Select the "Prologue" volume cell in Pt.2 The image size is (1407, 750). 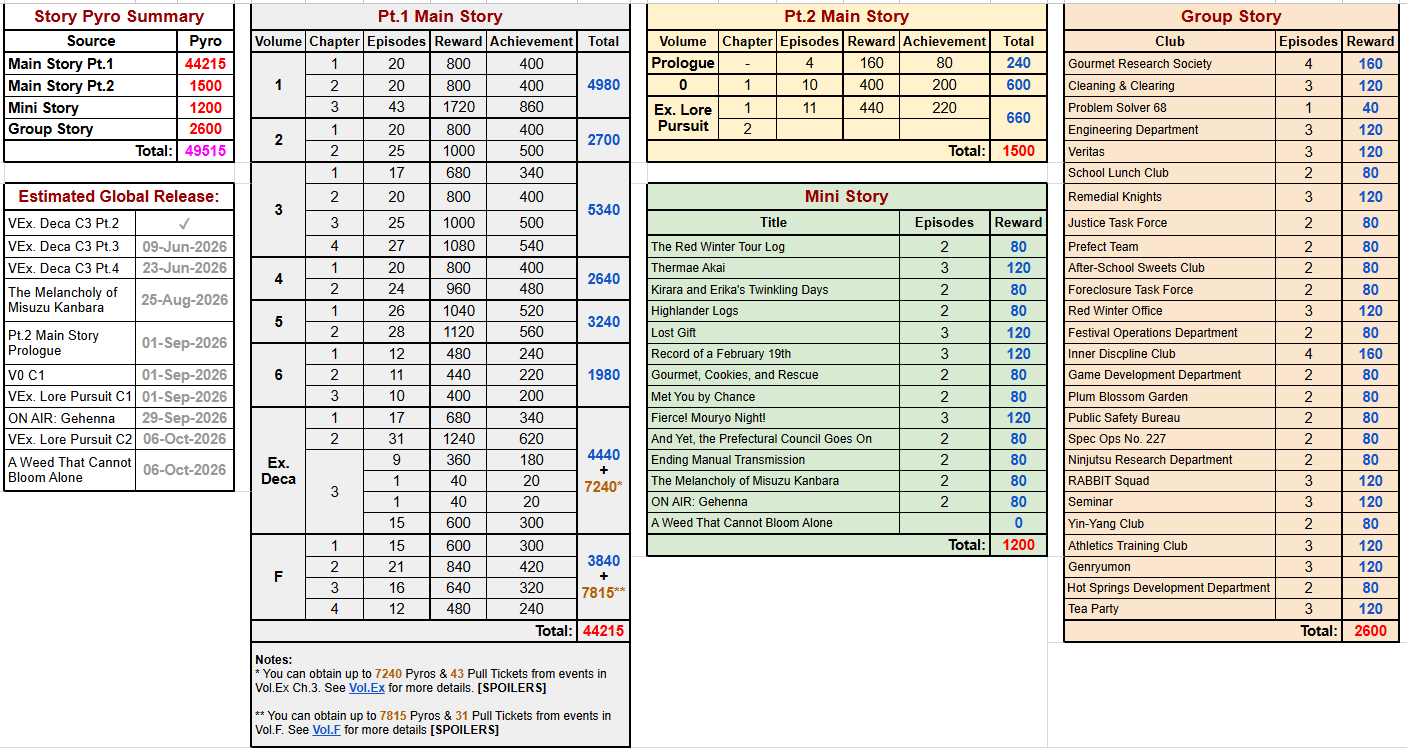click(x=683, y=63)
